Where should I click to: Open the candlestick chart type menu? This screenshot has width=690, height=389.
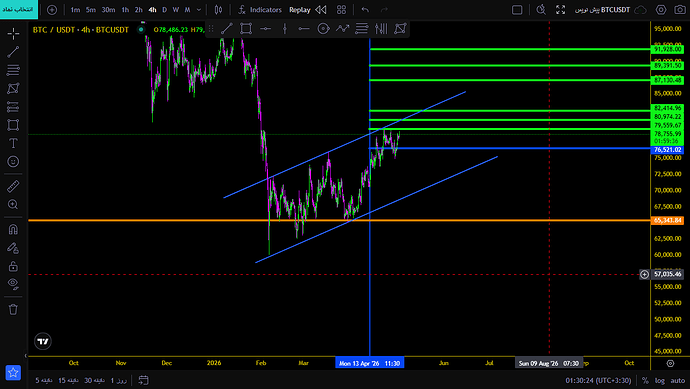pyautogui.click(x=218, y=10)
